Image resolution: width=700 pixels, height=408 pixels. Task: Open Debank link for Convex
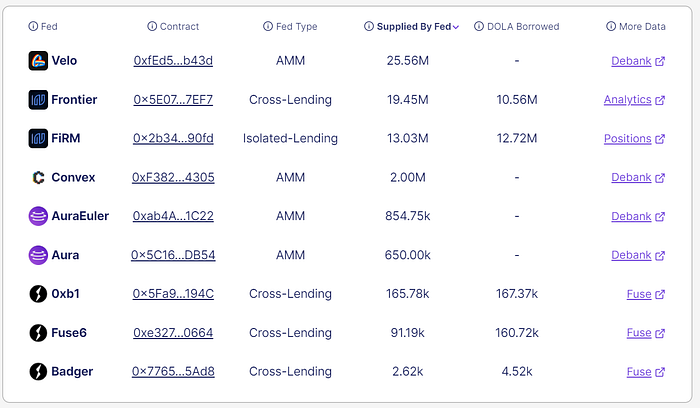[x=631, y=178]
